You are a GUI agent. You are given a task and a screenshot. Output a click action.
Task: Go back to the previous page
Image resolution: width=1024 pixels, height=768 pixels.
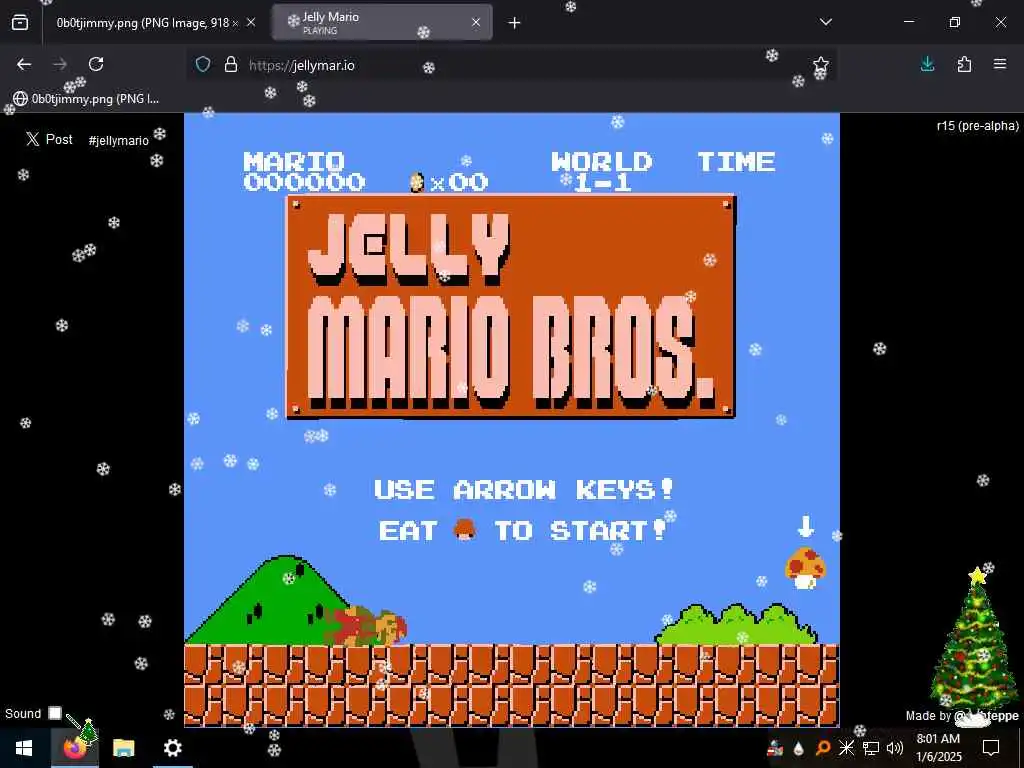point(24,64)
